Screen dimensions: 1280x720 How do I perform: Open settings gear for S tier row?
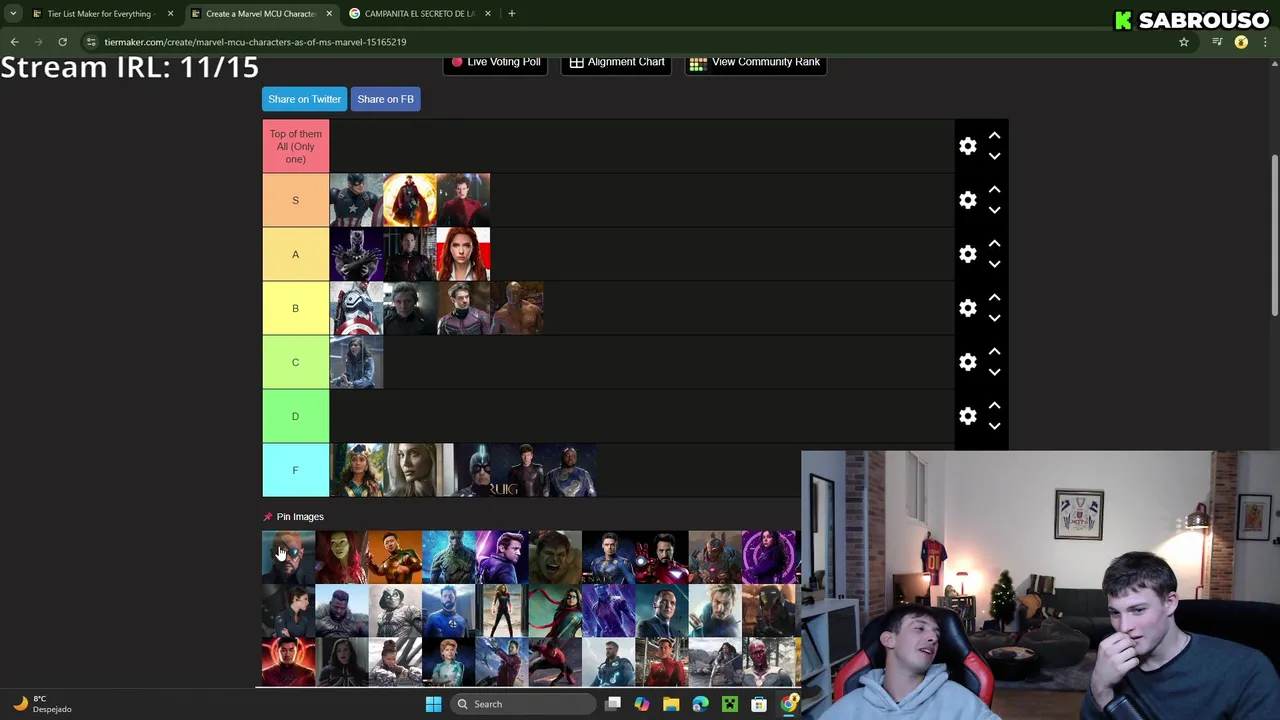[967, 200]
